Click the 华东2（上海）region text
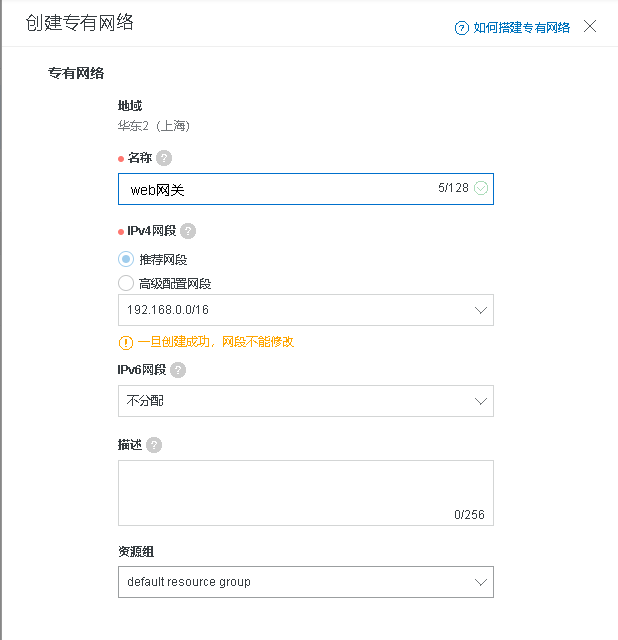The height and width of the screenshot is (640, 618). [x=153, y=126]
